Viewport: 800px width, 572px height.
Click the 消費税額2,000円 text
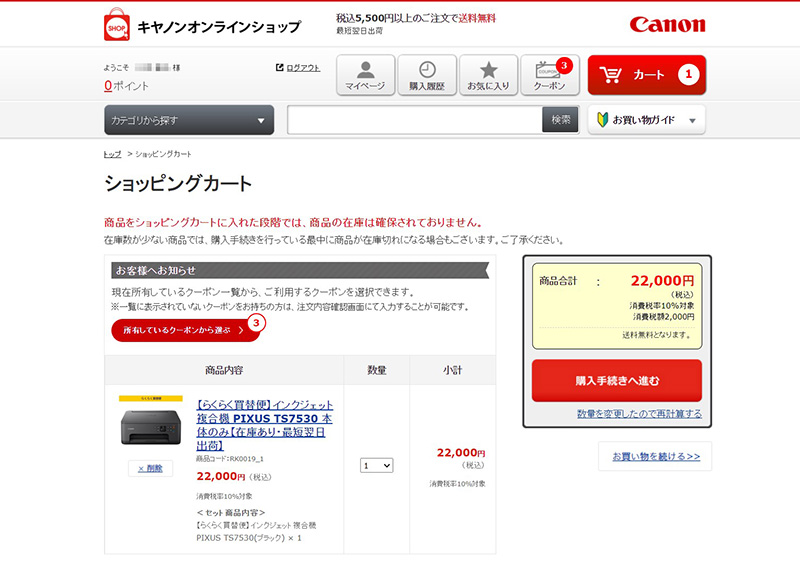pos(664,317)
